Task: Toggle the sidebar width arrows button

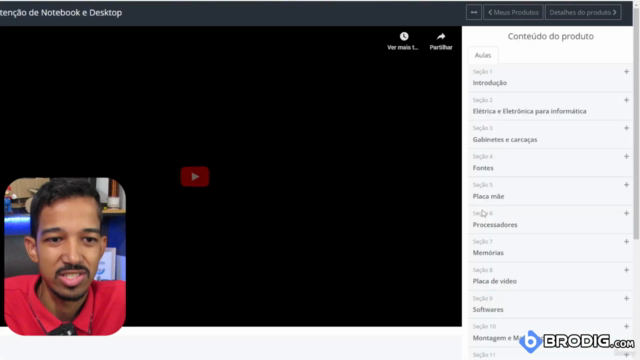Action: 473,12
